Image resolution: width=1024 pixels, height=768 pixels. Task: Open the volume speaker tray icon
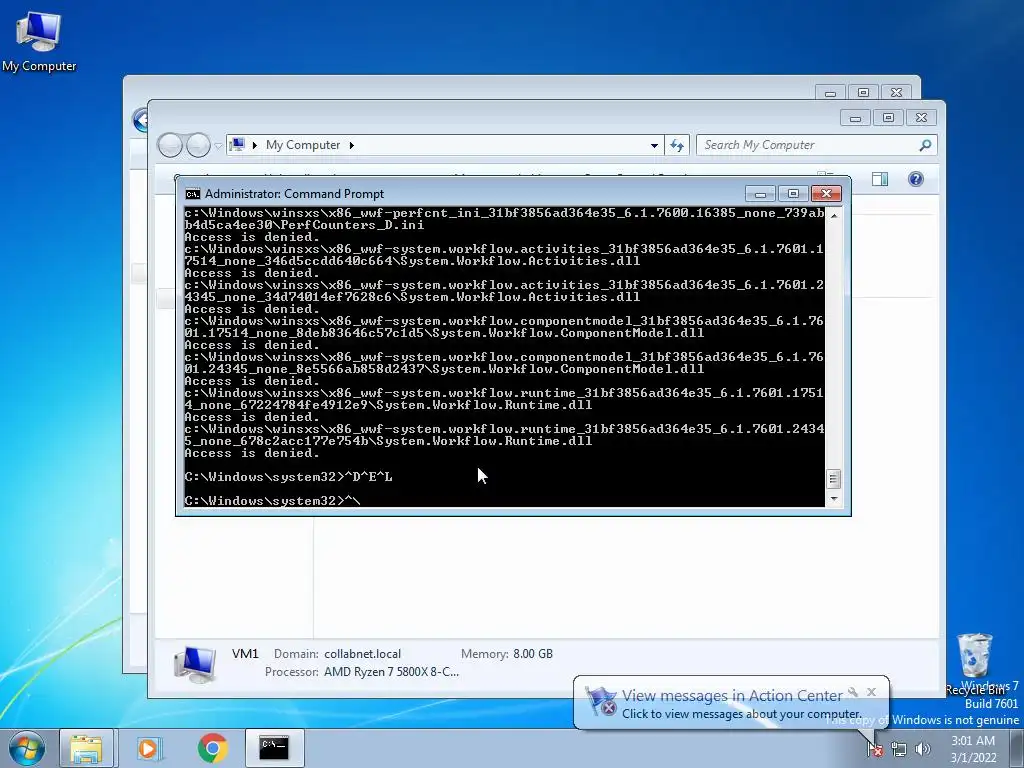coord(923,749)
